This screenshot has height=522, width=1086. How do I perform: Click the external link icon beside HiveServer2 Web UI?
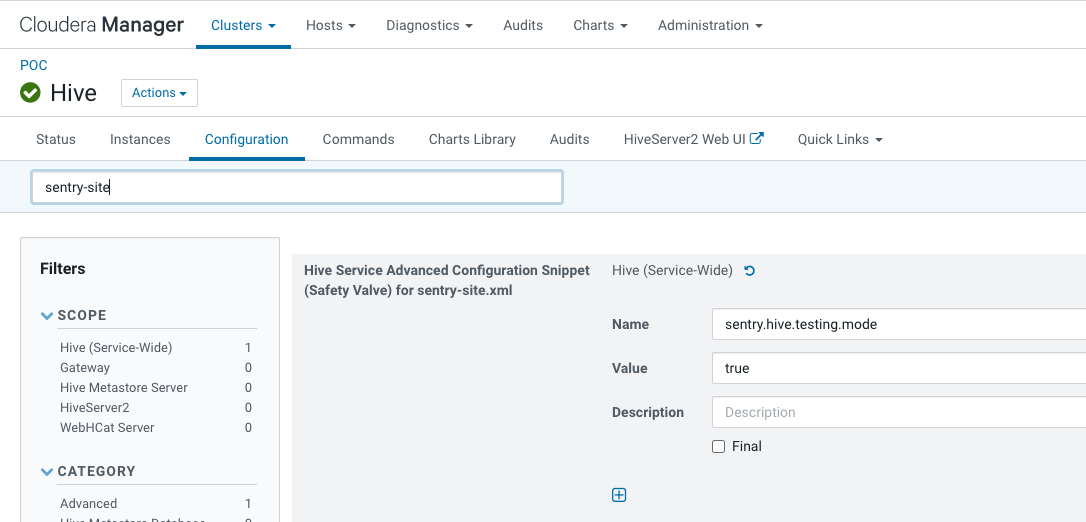click(757, 138)
